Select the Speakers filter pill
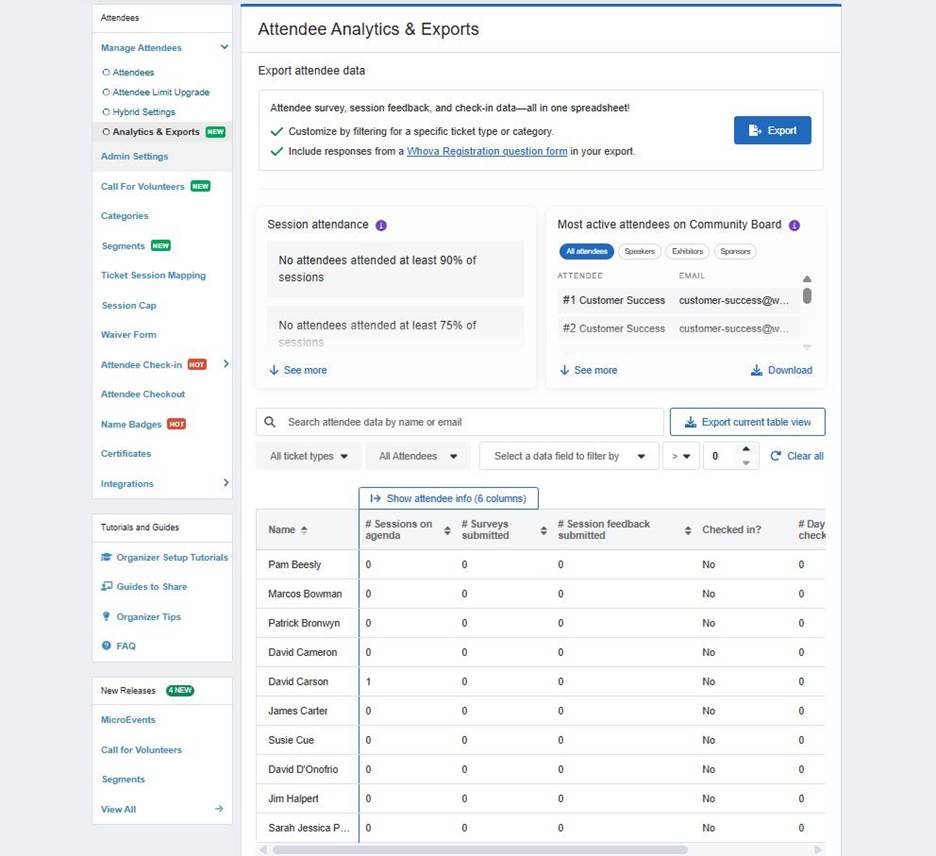 click(639, 251)
